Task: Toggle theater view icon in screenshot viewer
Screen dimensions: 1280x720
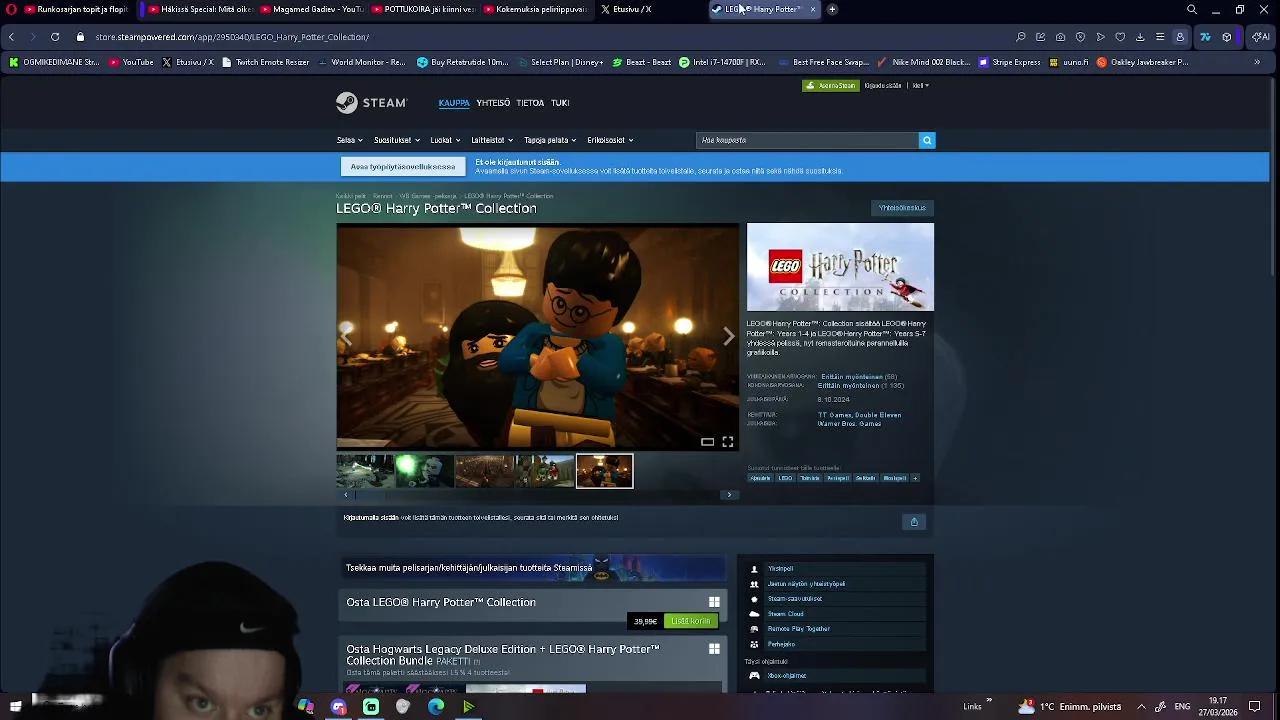Action: click(707, 441)
